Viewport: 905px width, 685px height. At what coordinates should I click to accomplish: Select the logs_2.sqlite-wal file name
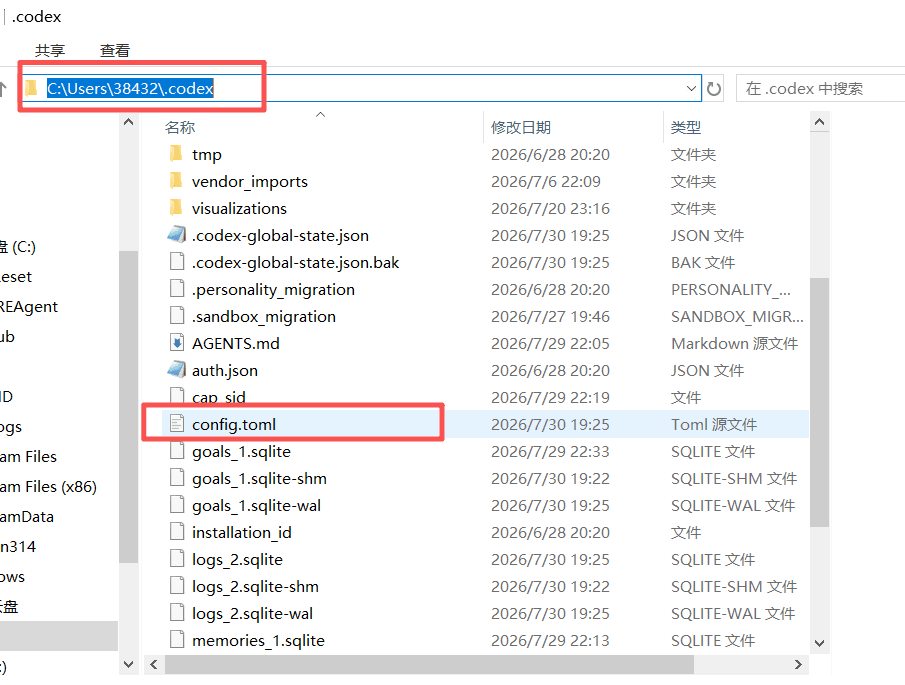pyautogui.click(x=252, y=613)
